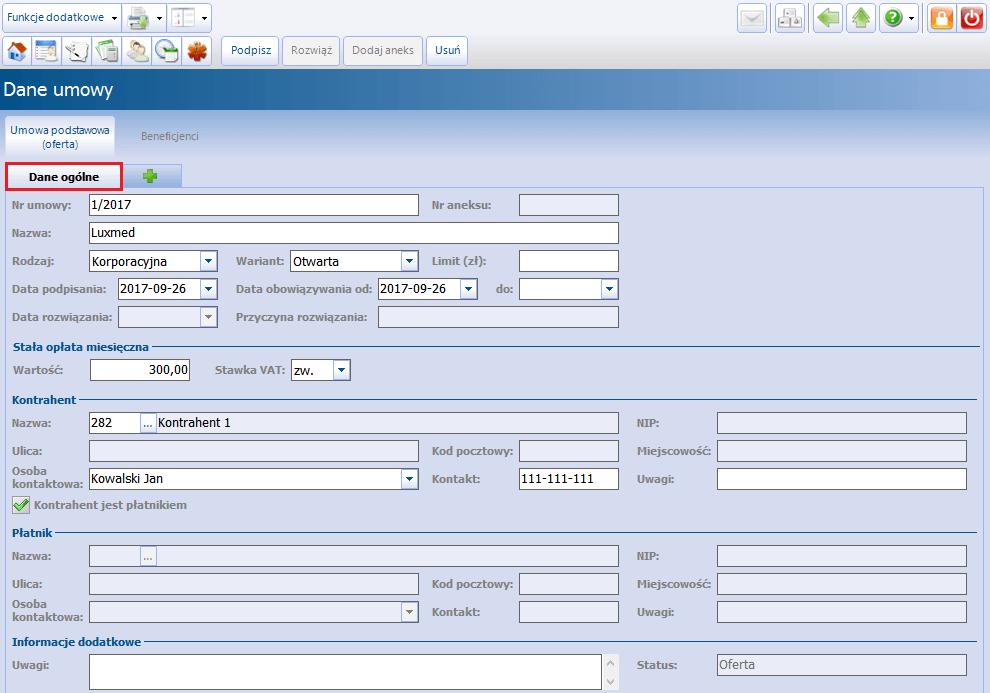Click the Kontrahent Miejscowość field

coord(842,451)
